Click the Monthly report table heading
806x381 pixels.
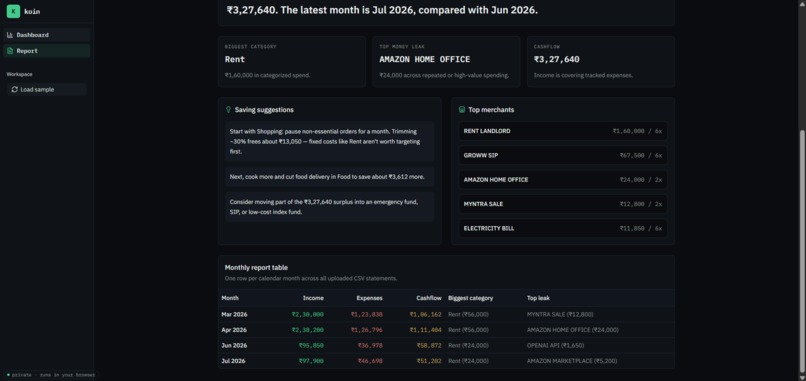click(256, 267)
